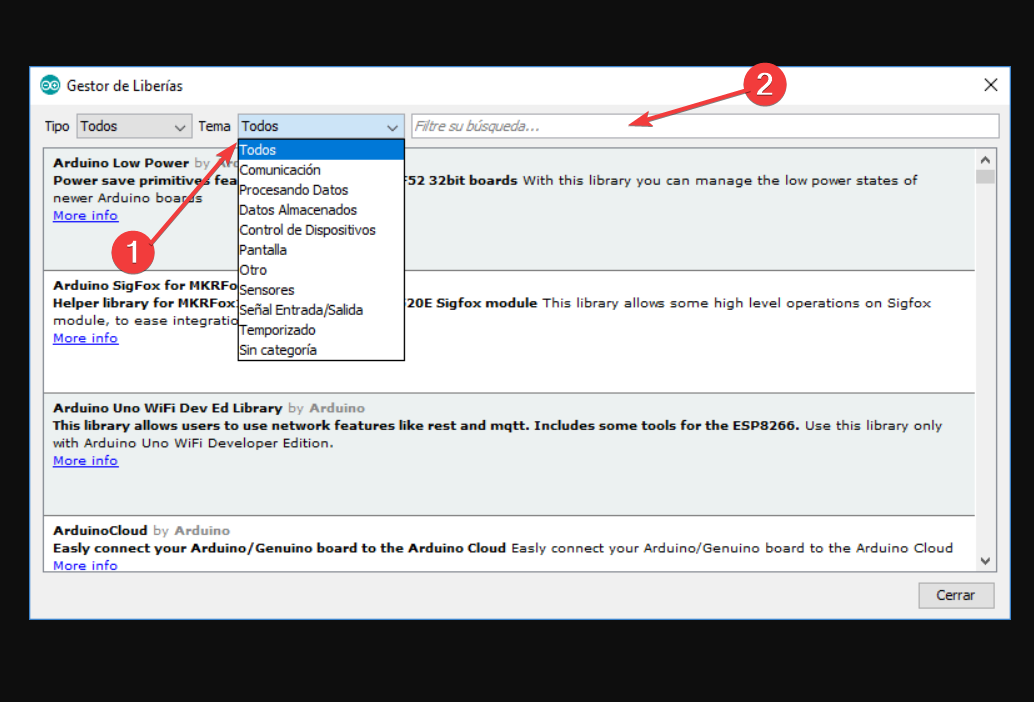Viewport: 1034px width, 702px height.
Task: Open More info for ArduinoCloud
Action: (x=86, y=566)
